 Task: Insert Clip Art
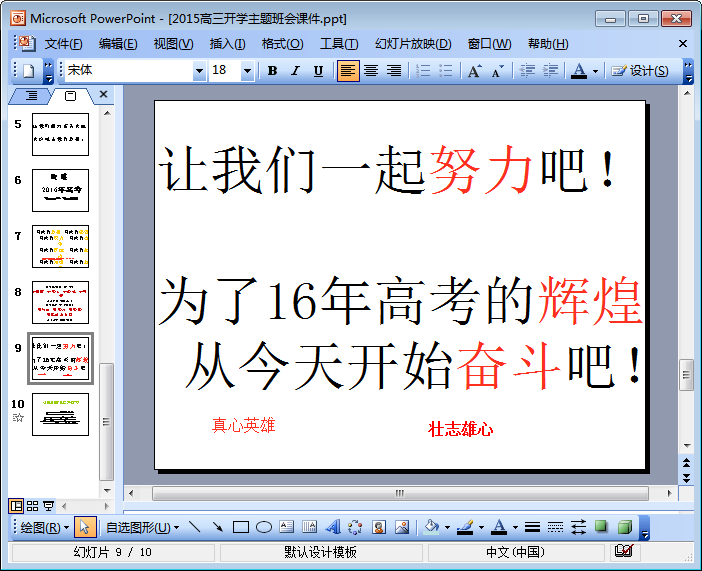379,527
